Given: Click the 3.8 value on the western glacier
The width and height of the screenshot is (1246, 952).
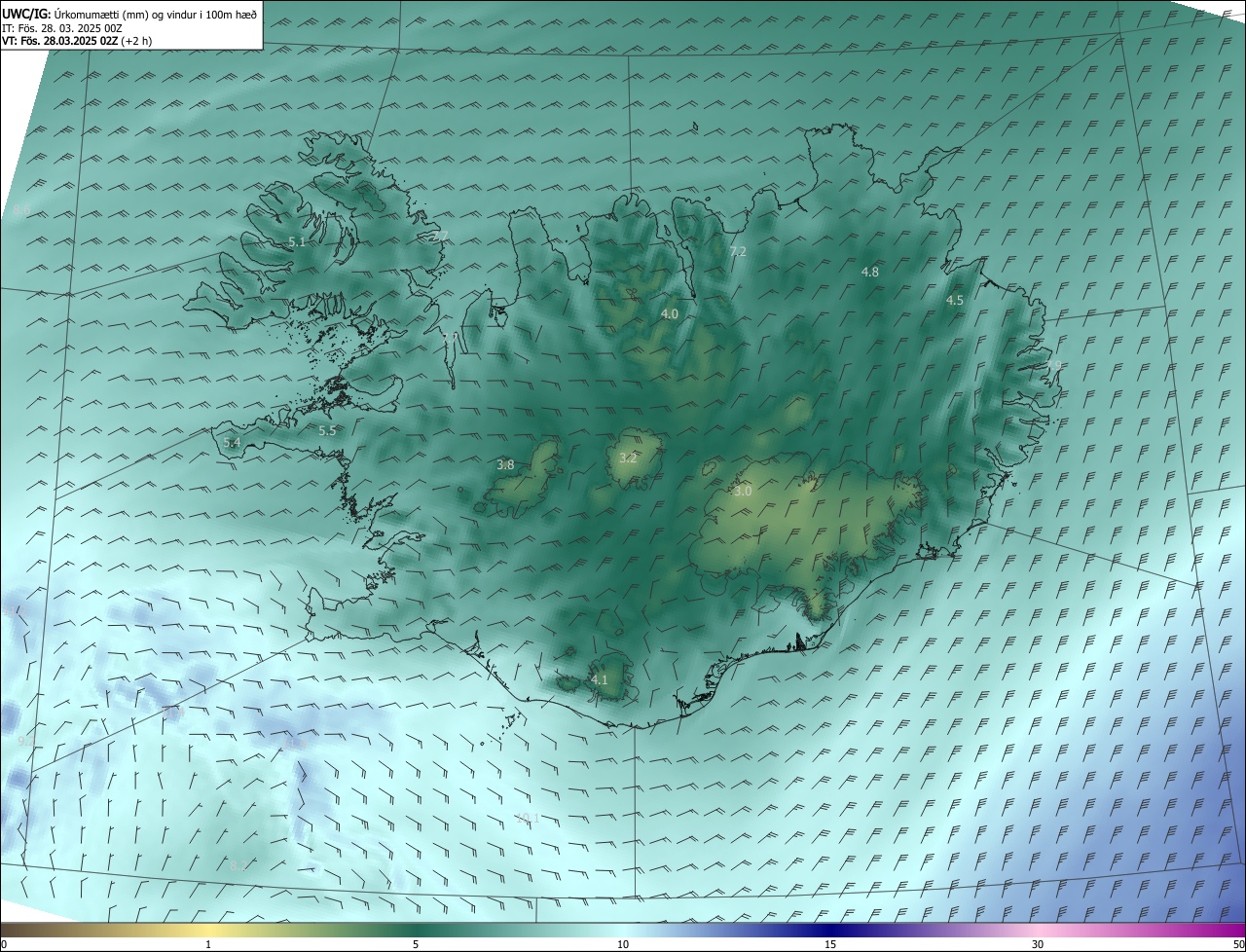Looking at the screenshot, I should [505, 465].
